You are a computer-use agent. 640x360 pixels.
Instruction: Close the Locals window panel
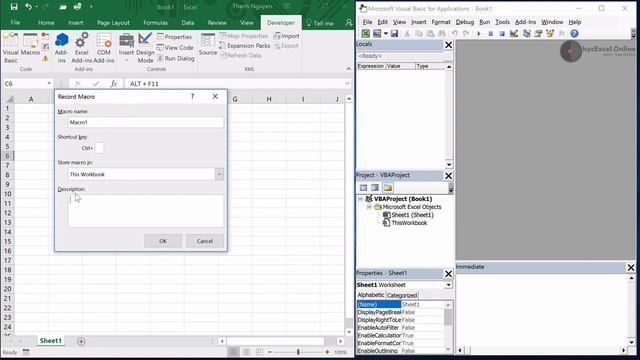tap(449, 44)
